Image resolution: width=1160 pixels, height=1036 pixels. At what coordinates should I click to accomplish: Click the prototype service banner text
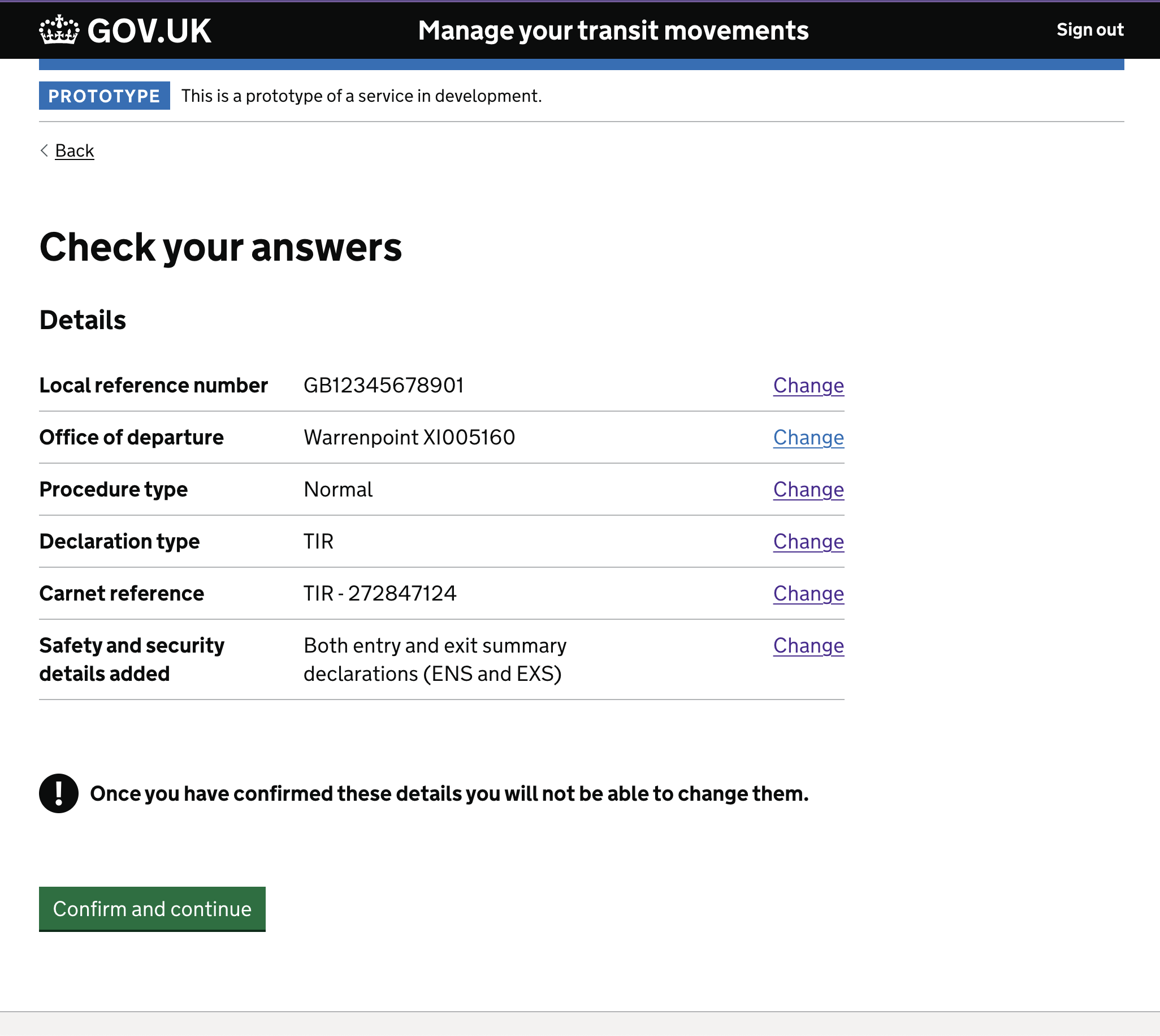click(x=361, y=96)
